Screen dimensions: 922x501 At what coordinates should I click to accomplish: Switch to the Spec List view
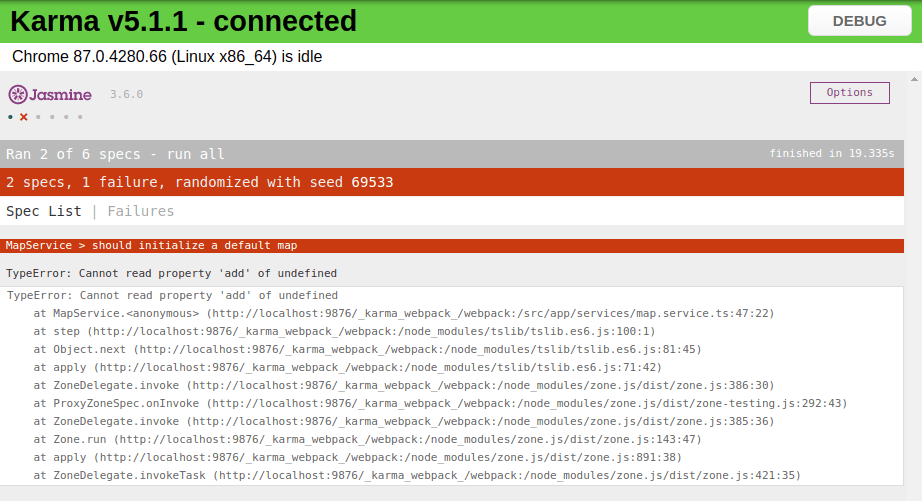[x=44, y=211]
